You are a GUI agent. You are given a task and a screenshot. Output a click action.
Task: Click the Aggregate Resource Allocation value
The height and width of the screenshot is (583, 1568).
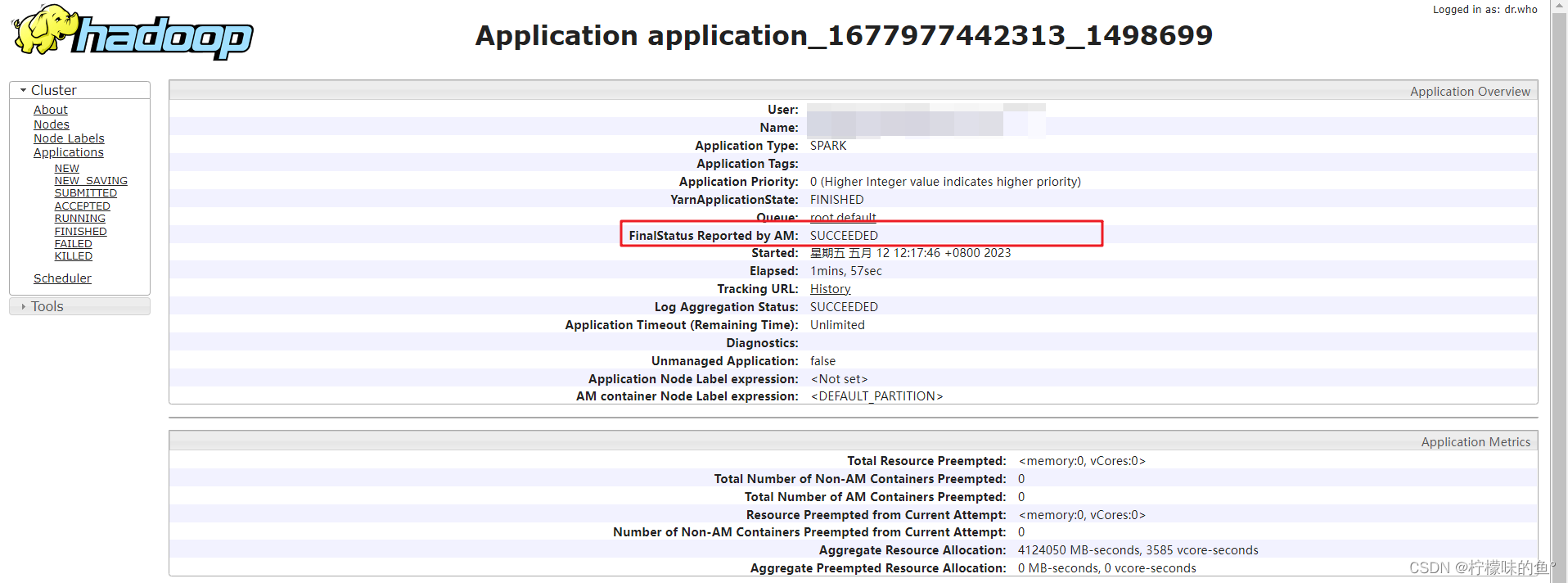(x=1138, y=550)
